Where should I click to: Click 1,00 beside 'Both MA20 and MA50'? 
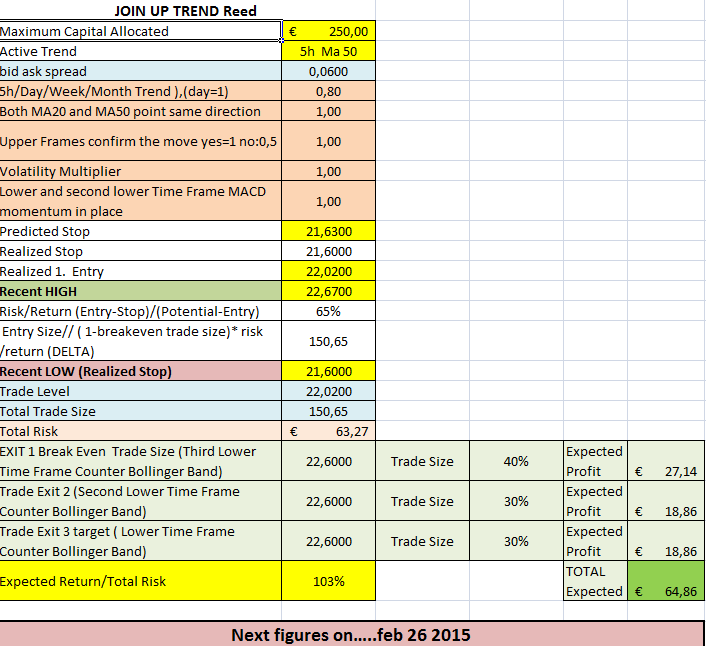(328, 111)
